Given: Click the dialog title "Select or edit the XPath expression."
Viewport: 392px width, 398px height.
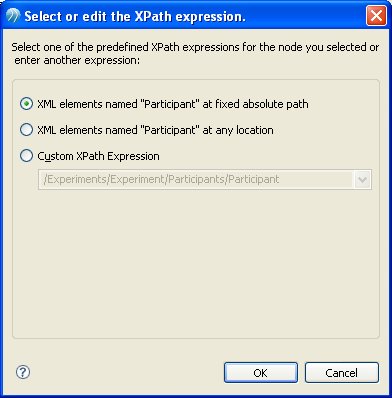Looking at the screenshot, I should tap(135, 16).
